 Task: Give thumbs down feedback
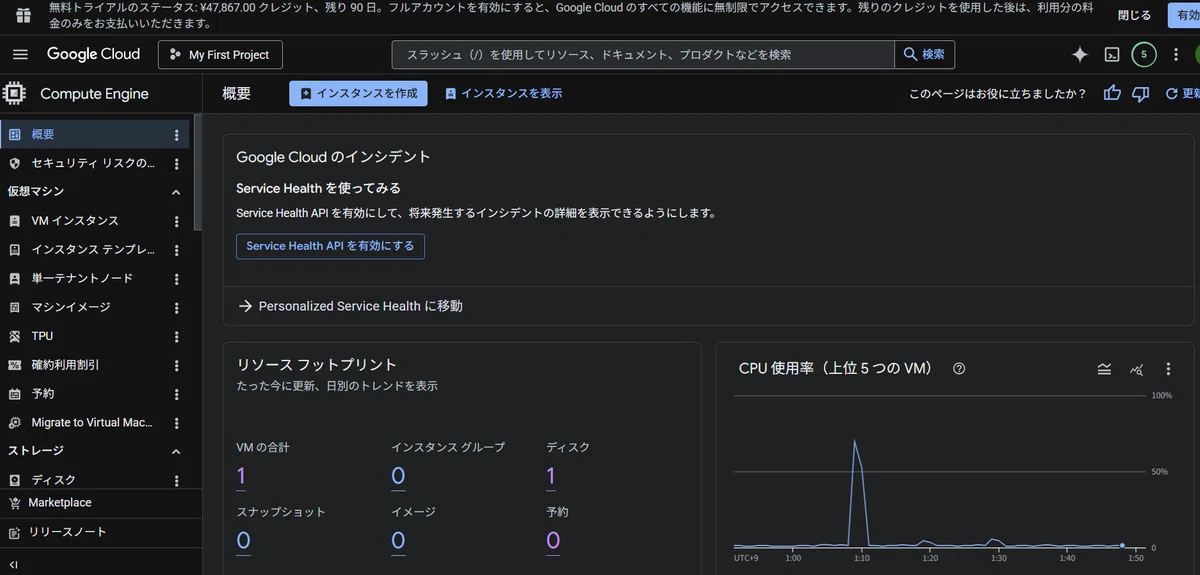click(x=1140, y=93)
